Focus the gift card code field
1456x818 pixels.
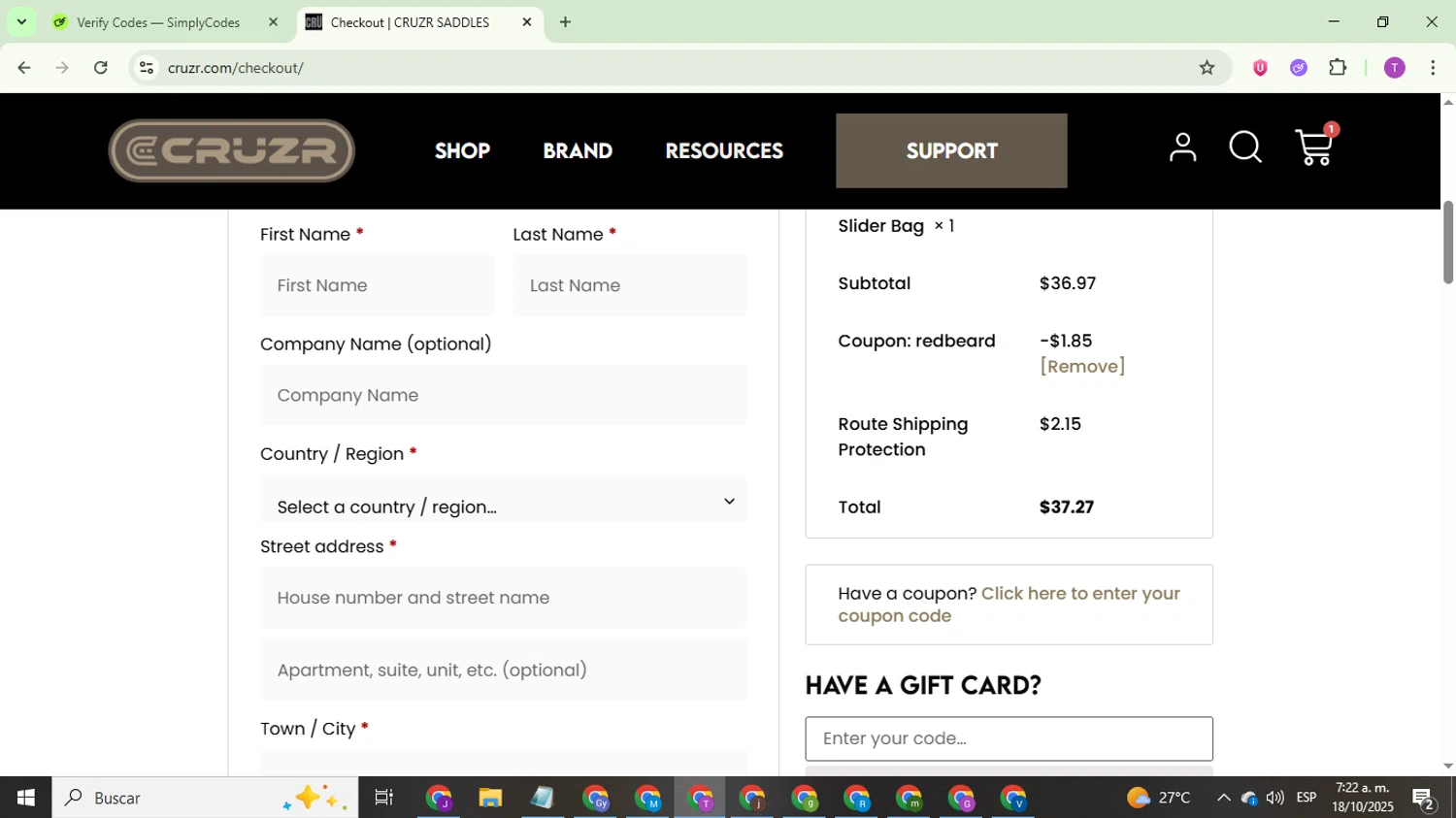[1009, 738]
